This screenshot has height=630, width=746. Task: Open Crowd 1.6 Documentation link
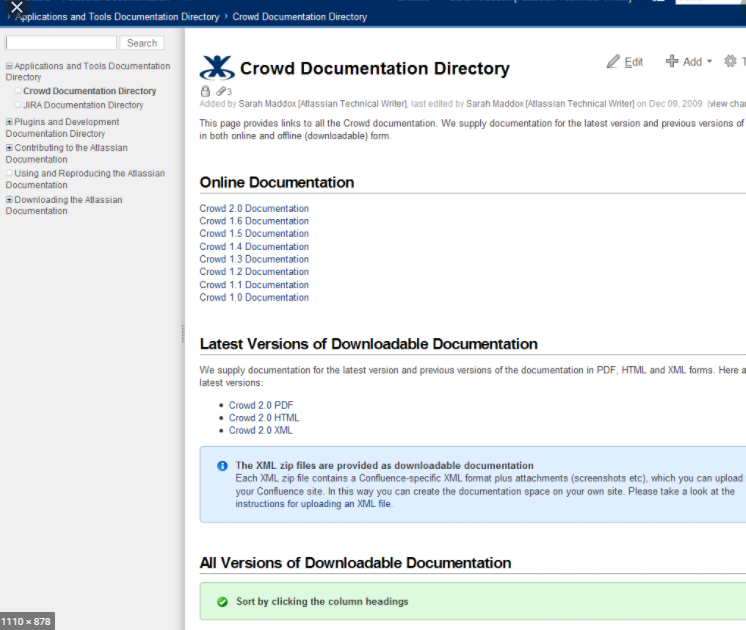coord(254,221)
